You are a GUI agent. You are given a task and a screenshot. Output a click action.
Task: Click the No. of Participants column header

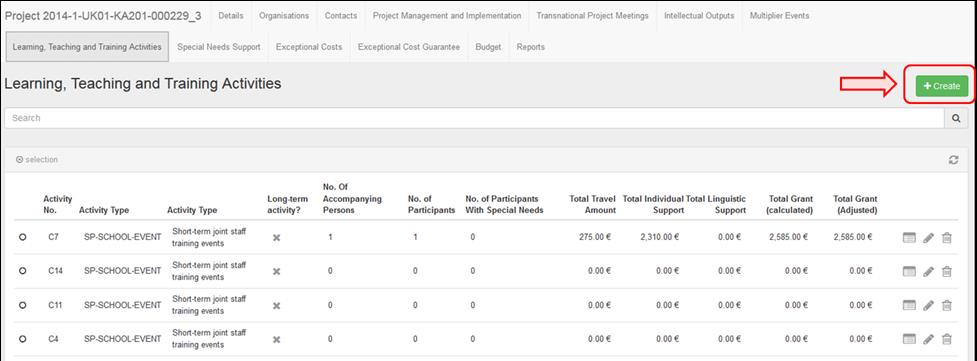pos(431,205)
